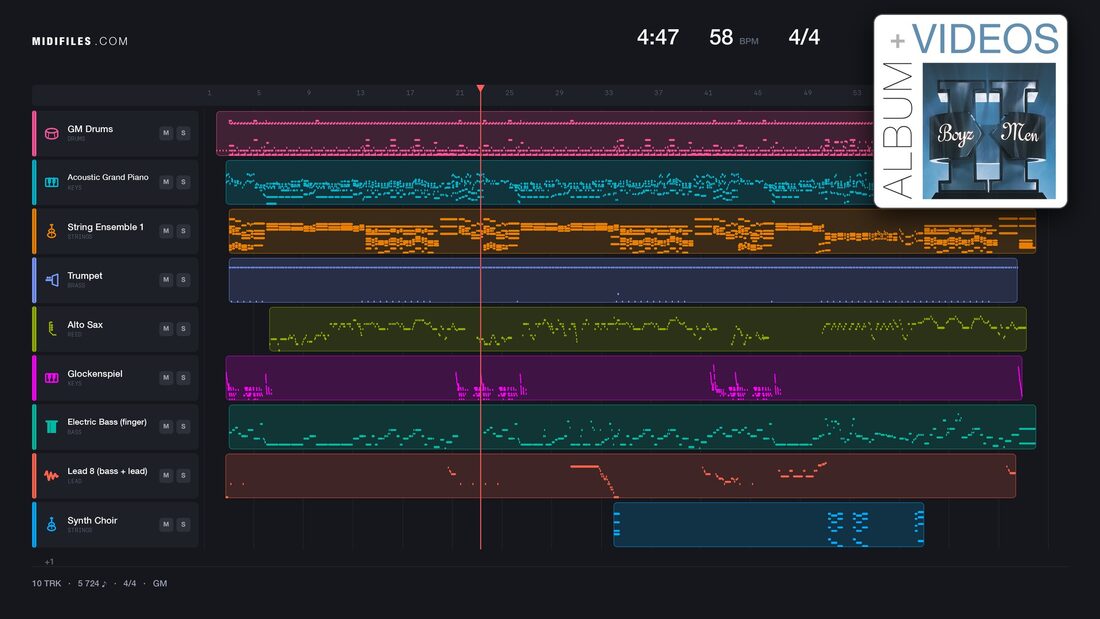1100x619 pixels.
Task: Mute the Lead 8 (bass + lead) track
Action: tap(166, 475)
